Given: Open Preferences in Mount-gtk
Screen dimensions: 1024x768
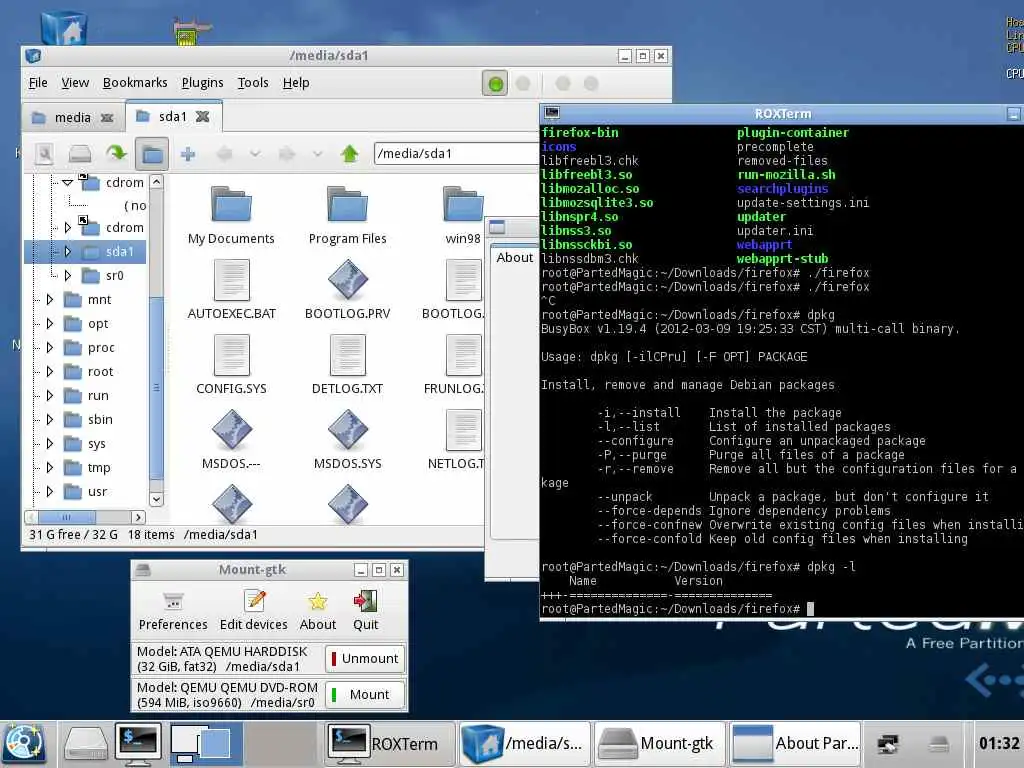Looking at the screenshot, I should (x=173, y=611).
